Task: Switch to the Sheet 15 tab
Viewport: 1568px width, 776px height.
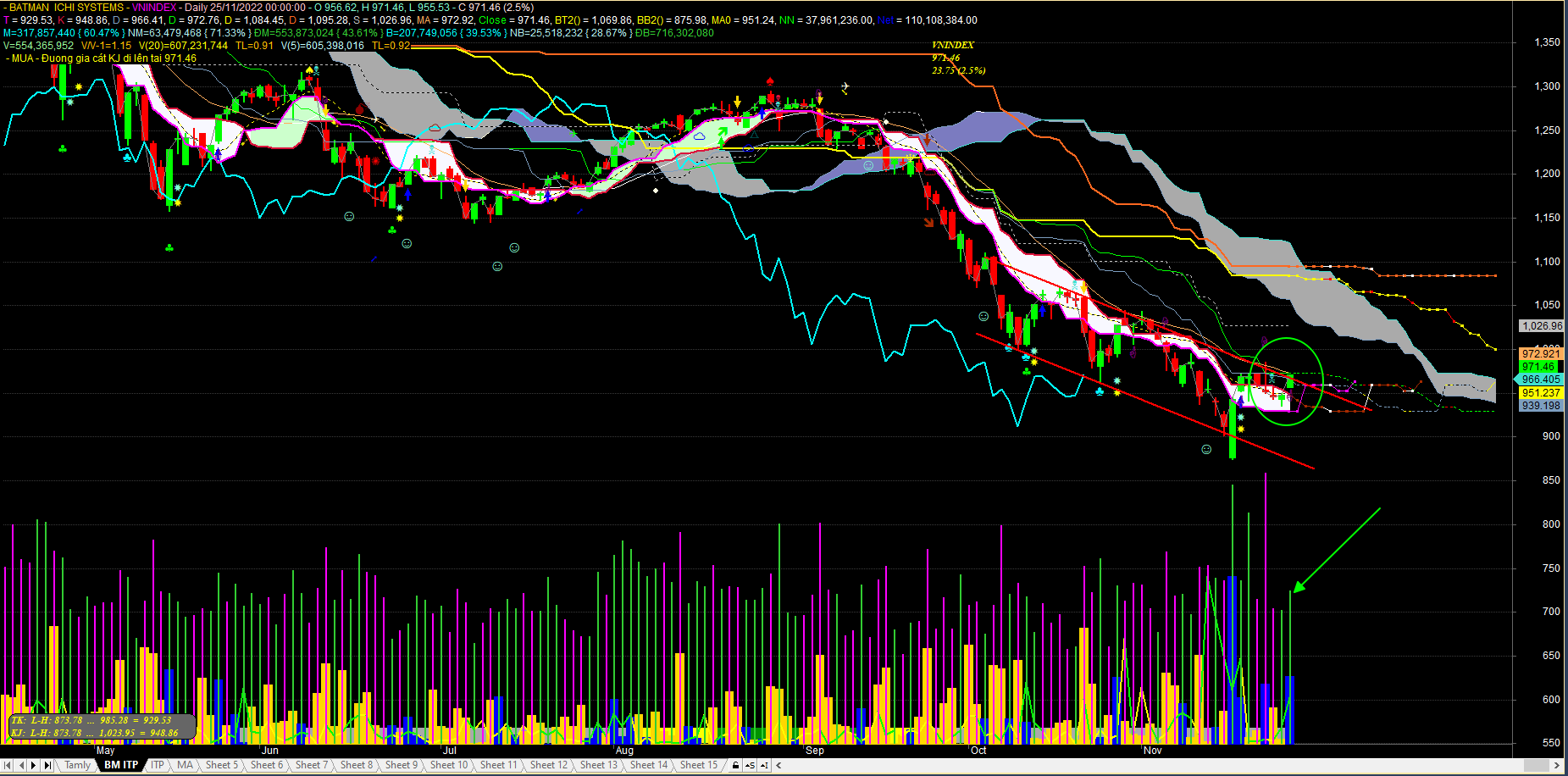Action: click(x=698, y=765)
